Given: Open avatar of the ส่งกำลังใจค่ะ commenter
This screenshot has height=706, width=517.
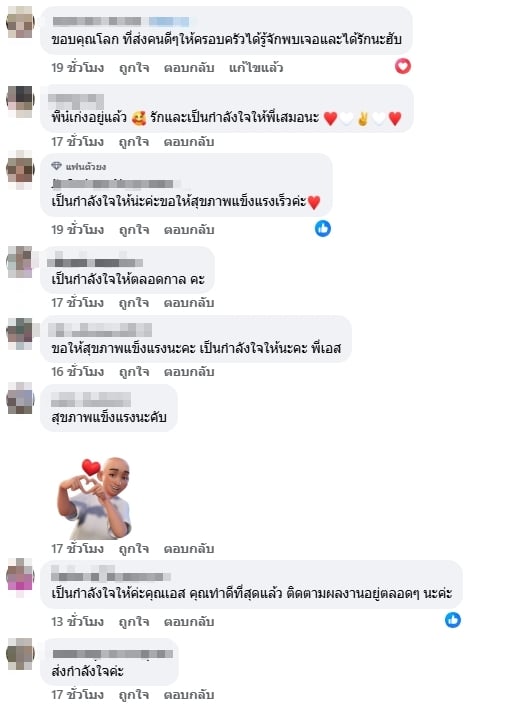Looking at the screenshot, I should (20, 653).
